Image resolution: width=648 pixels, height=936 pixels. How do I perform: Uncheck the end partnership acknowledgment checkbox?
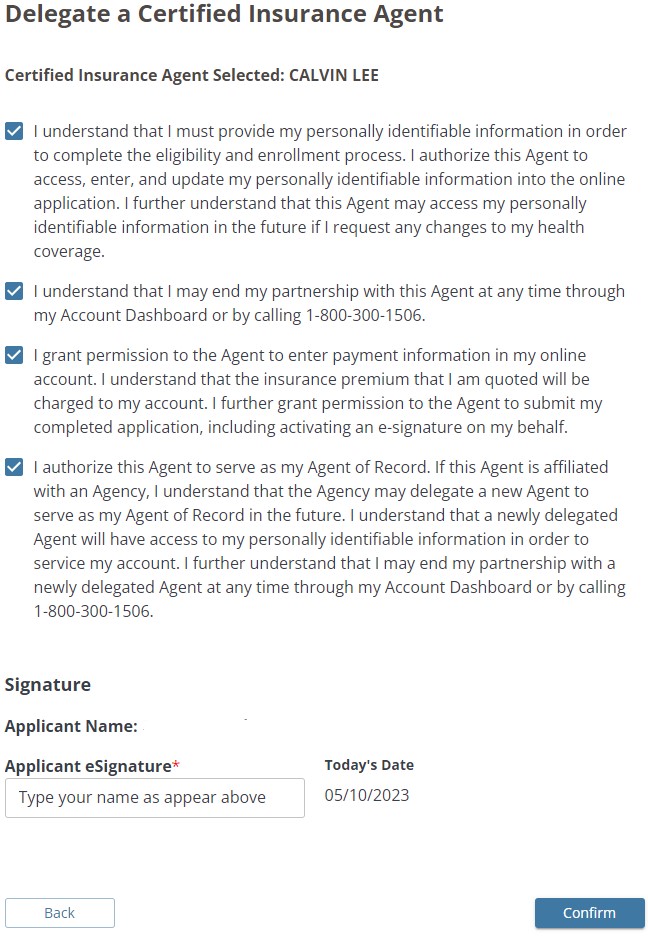pos(14,292)
